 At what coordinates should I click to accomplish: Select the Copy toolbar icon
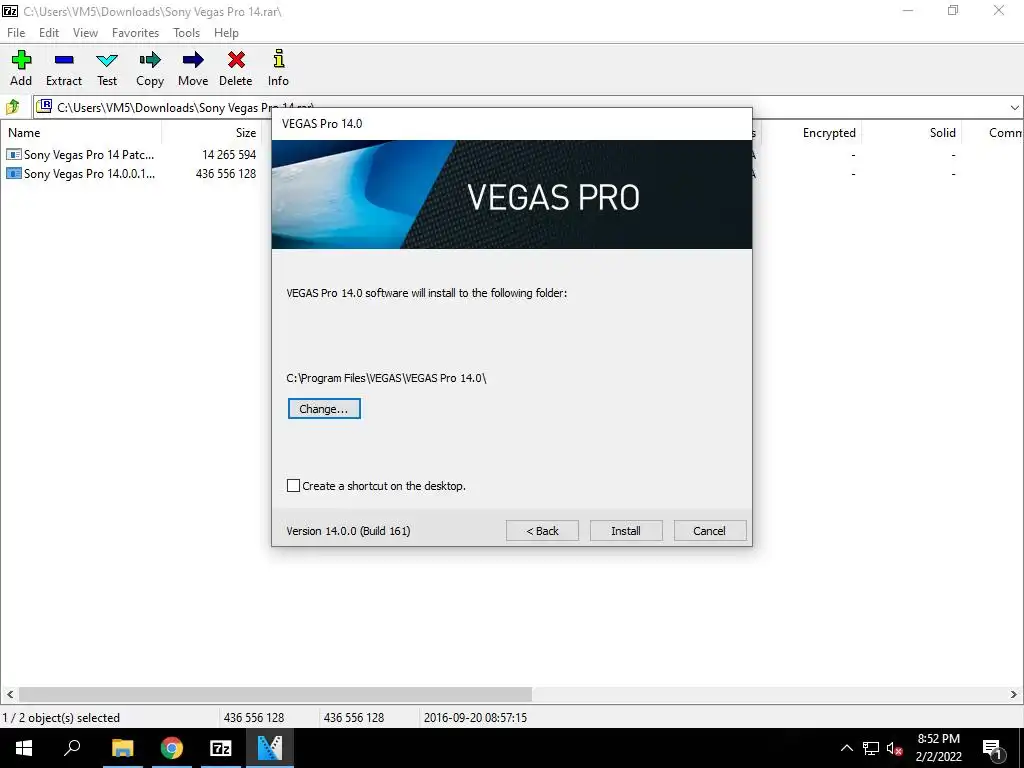click(x=150, y=68)
